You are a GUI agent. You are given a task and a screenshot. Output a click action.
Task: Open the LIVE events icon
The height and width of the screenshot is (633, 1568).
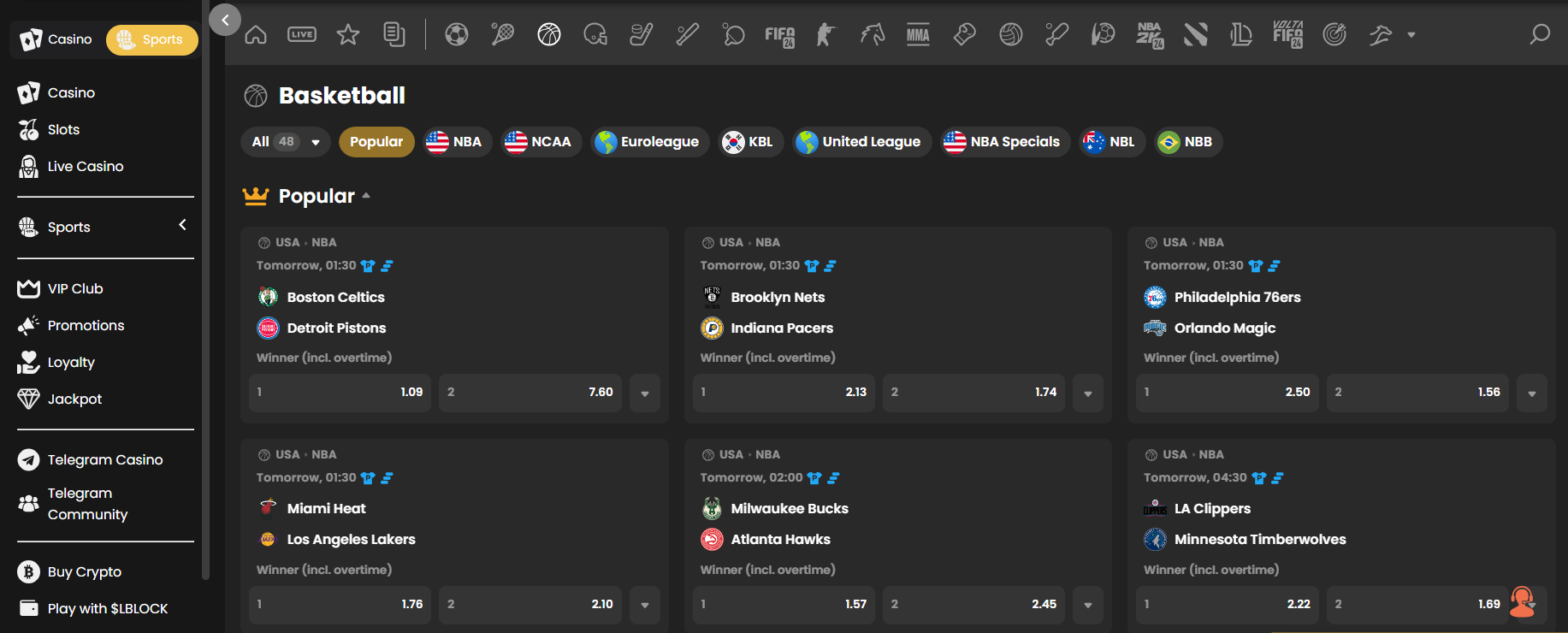point(302,34)
